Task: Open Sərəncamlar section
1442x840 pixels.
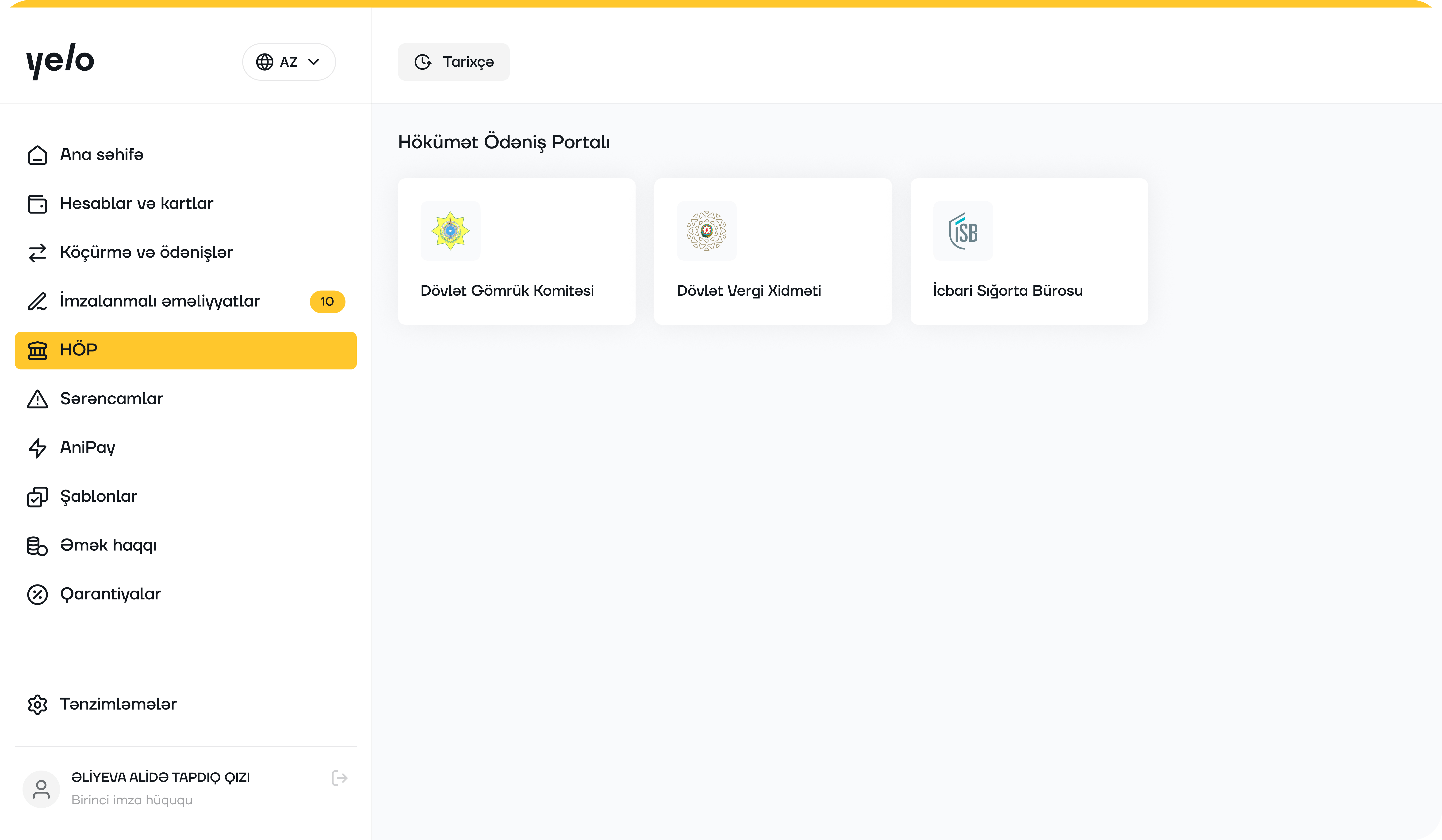Action: tap(185, 399)
